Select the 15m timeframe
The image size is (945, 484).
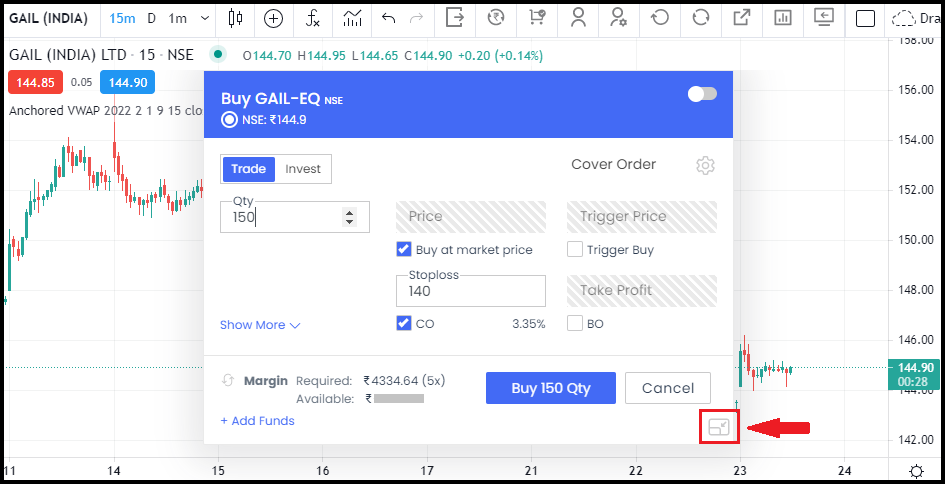(122, 18)
